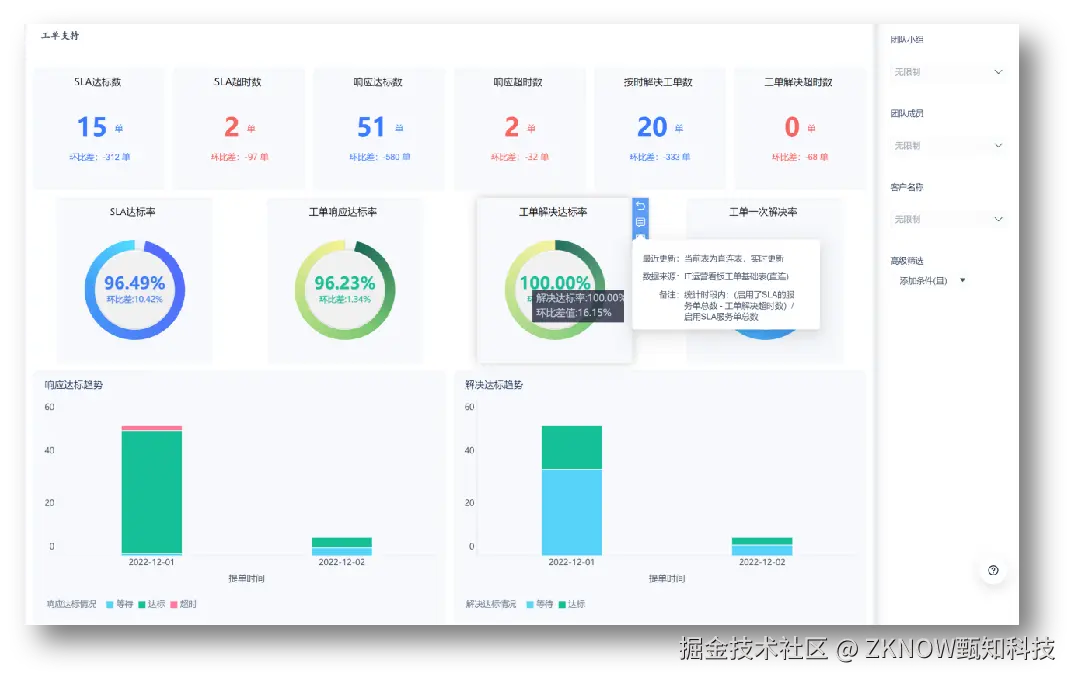Click the undo arrow icon beside 工单解决达标率 card
This screenshot has height=683, width=1076.
click(640, 207)
